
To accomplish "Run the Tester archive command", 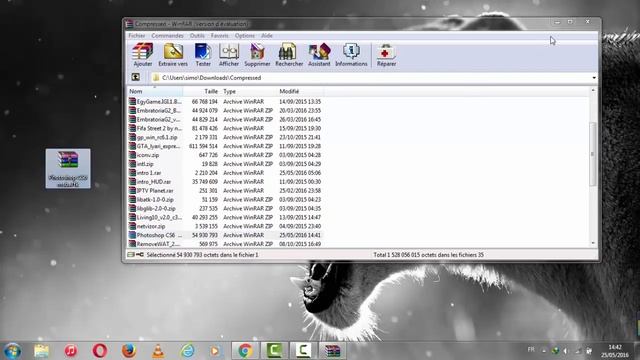I will click(x=203, y=55).
